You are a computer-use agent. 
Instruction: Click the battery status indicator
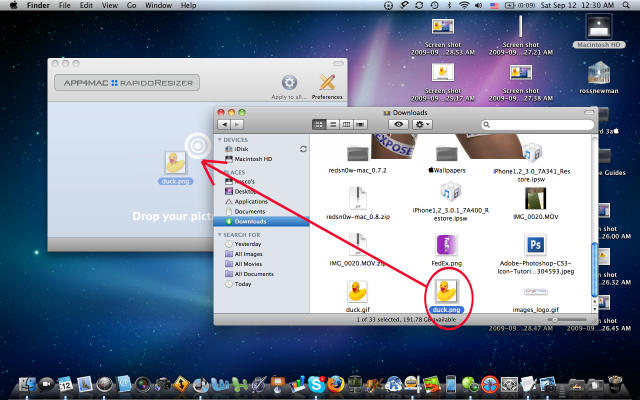[520, 5]
